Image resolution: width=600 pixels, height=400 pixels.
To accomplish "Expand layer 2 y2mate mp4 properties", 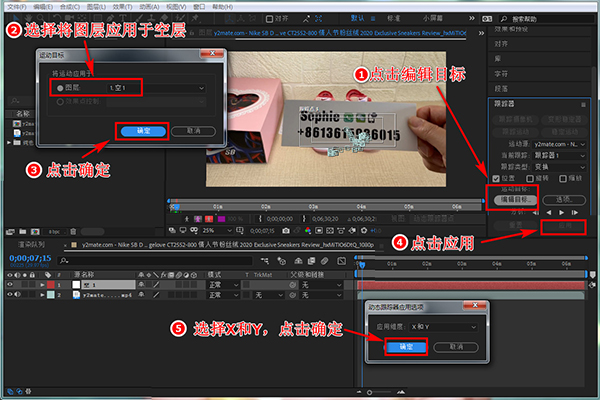I will [x=42, y=295].
